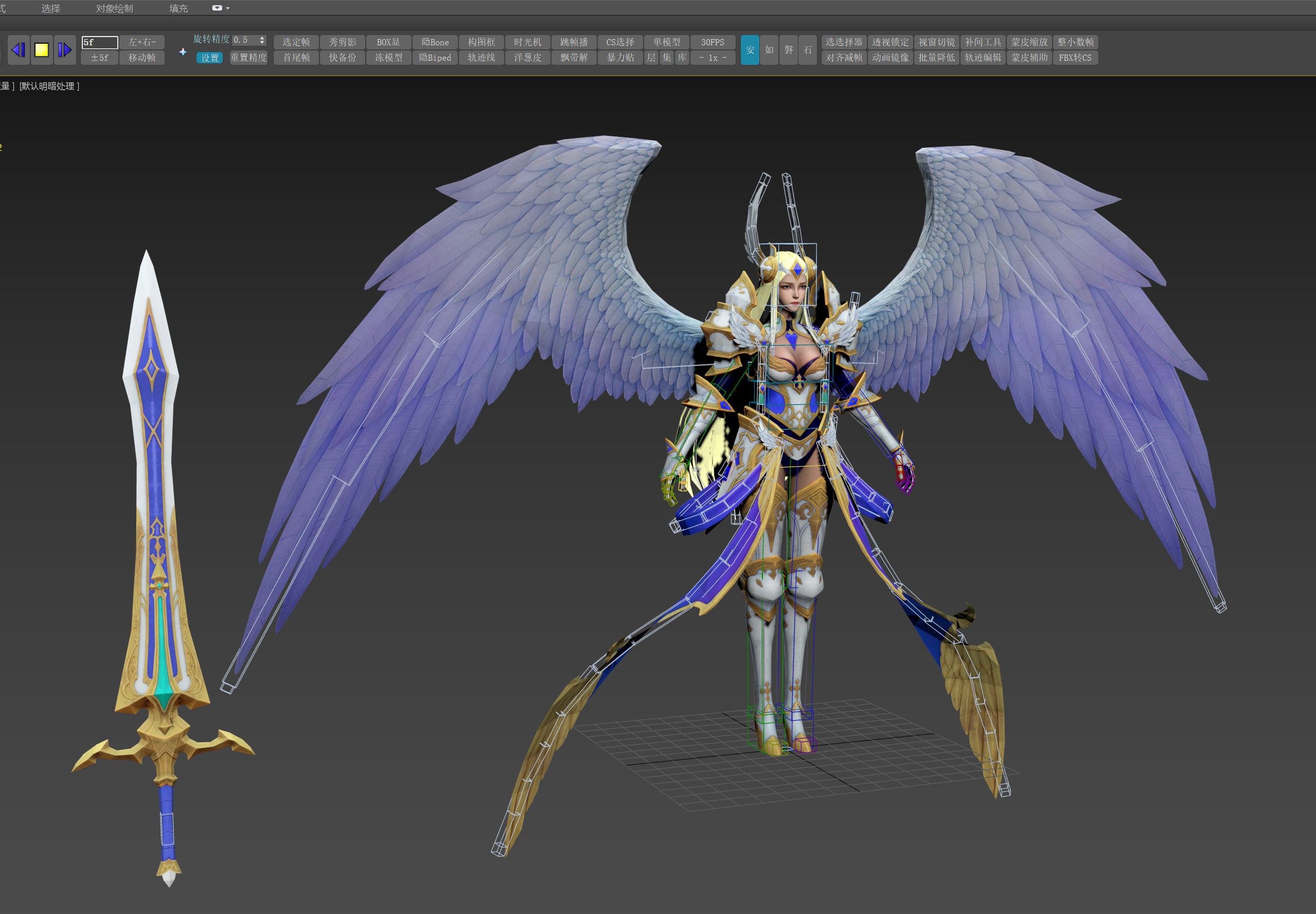Click the FBX转CS converter button
The height and width of the screenshot is (914, 1316).
point(1074,57)
